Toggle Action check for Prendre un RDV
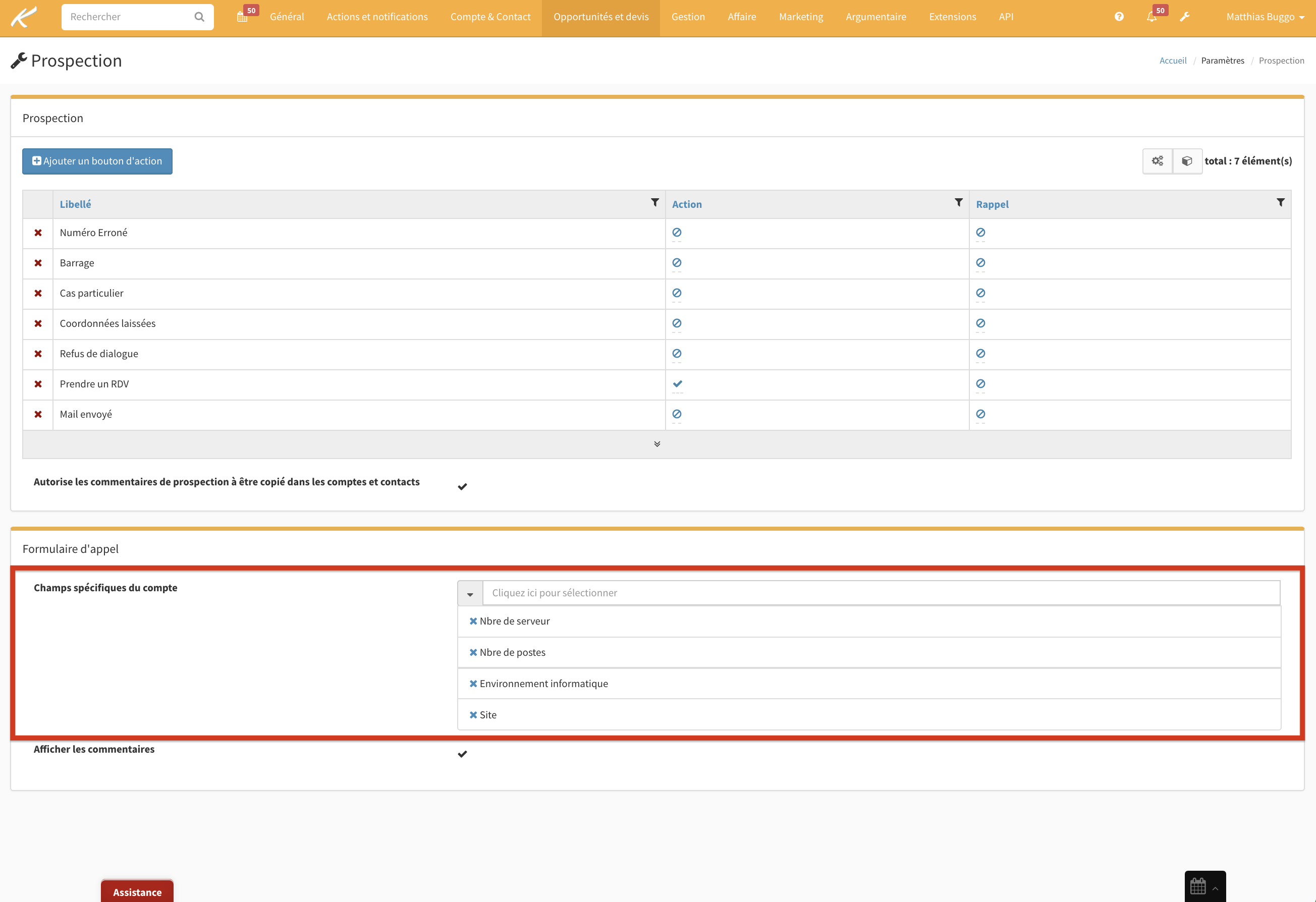 pos(677,384)
